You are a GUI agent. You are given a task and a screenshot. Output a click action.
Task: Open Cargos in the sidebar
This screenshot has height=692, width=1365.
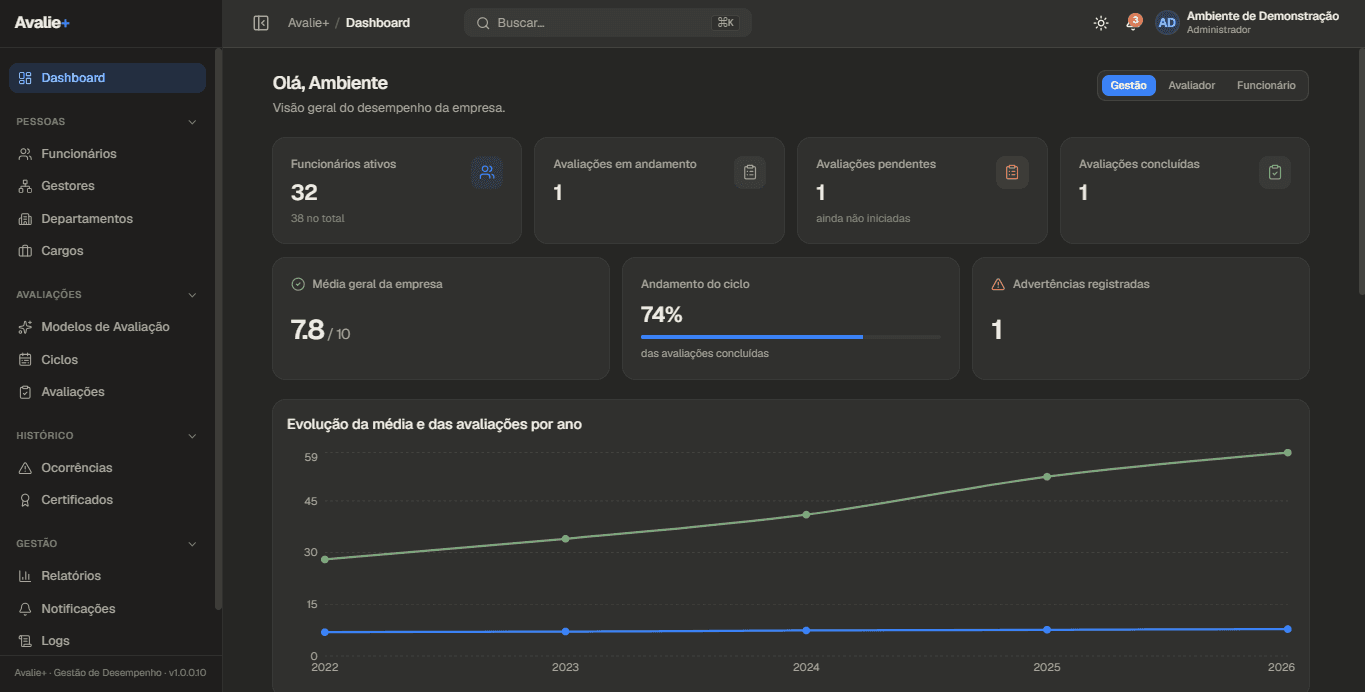point(108,251)
